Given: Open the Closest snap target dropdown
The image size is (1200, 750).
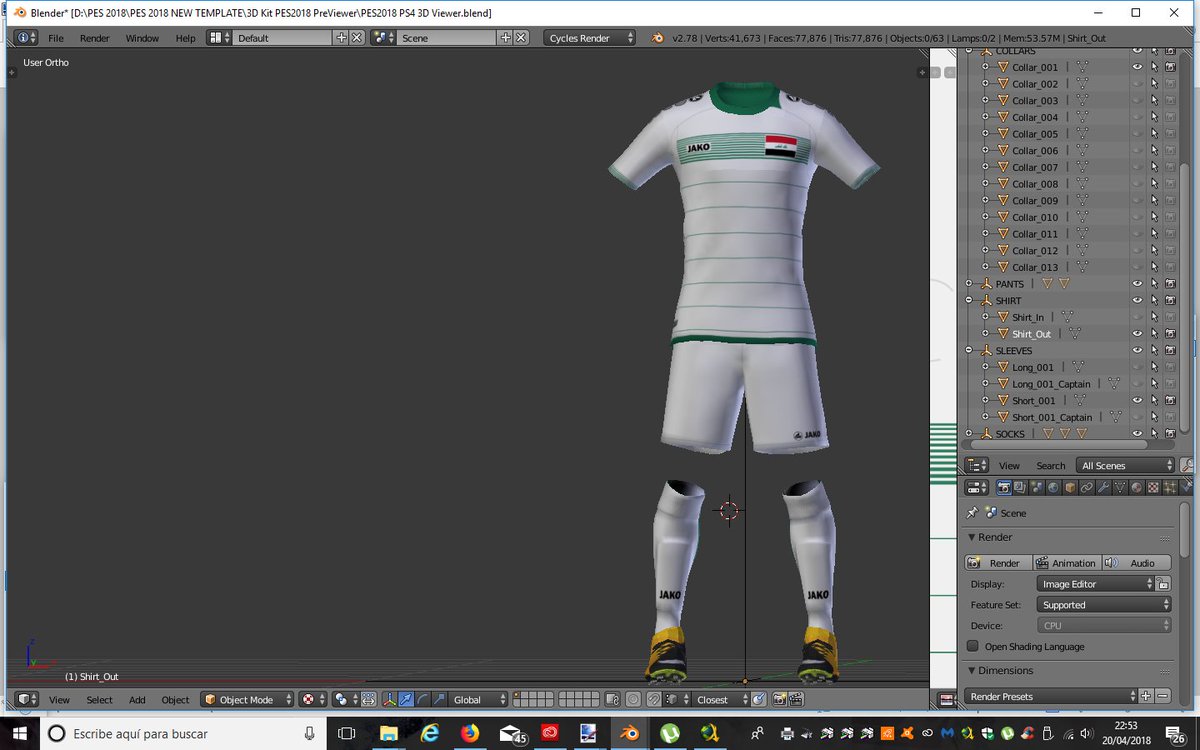Looking at the screenshot, I should (722, 700).
